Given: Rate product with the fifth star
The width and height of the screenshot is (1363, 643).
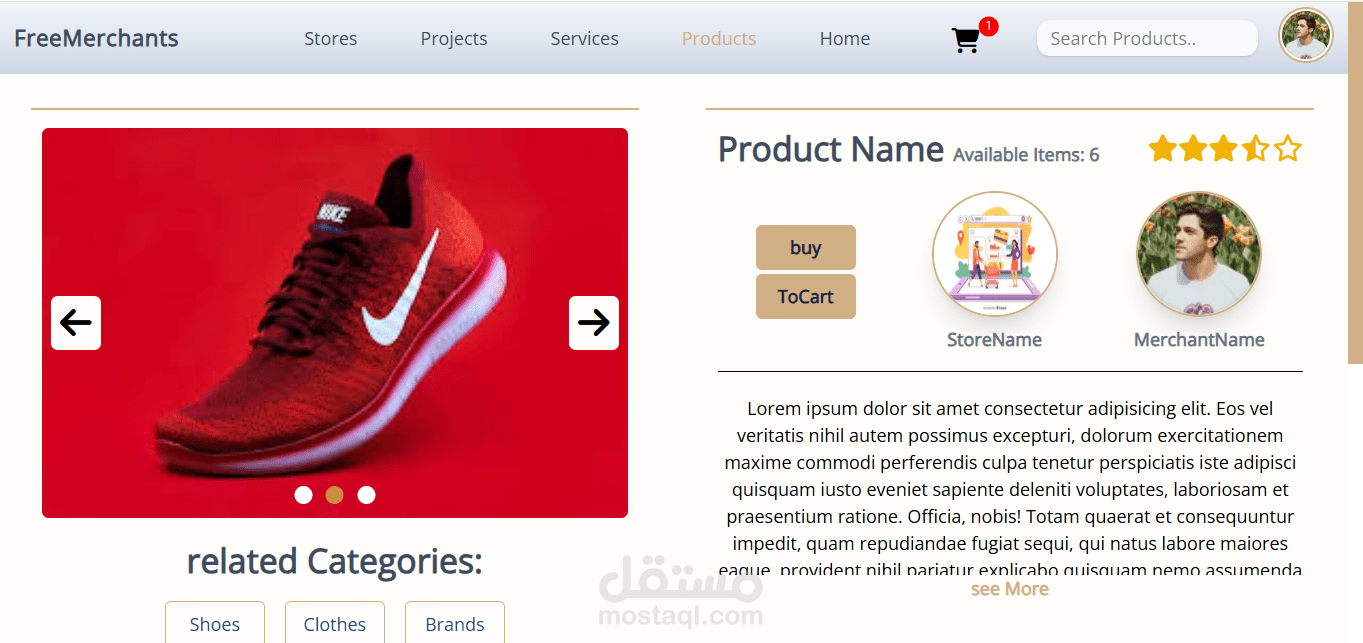Looking at the screenshot, I should click(1288, 149).
